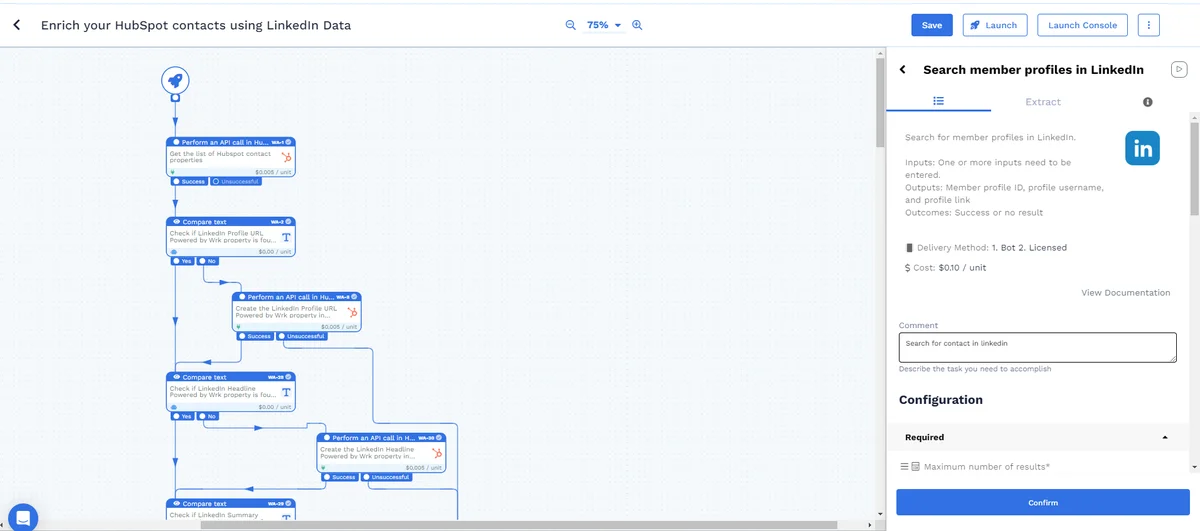Click Success outcome of Create LinkedIn Profile URL node
Image resolution: width=1200 pixels, height=531 pixels.
pos(255,336)
